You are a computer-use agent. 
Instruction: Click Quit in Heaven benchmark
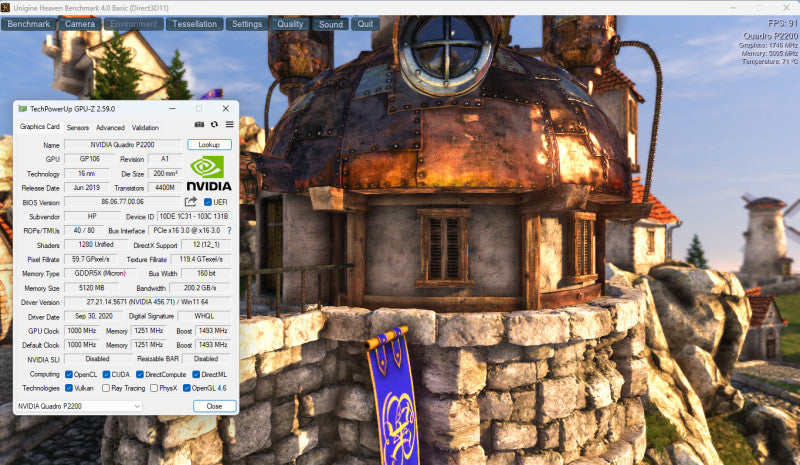point(365,24)
